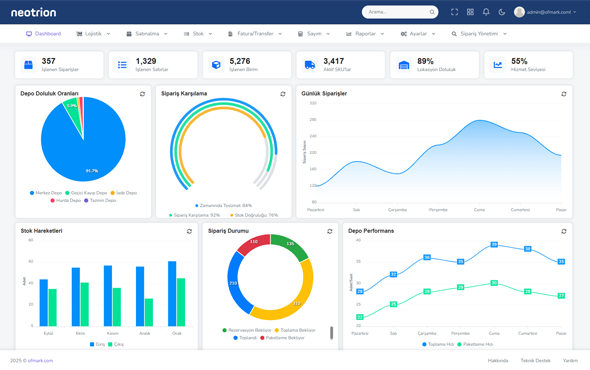Image resolution: width=590 pixels, height=370 pixels.
Task: Refresh Sipariş Durumu chart
Action: coord(330,231)
